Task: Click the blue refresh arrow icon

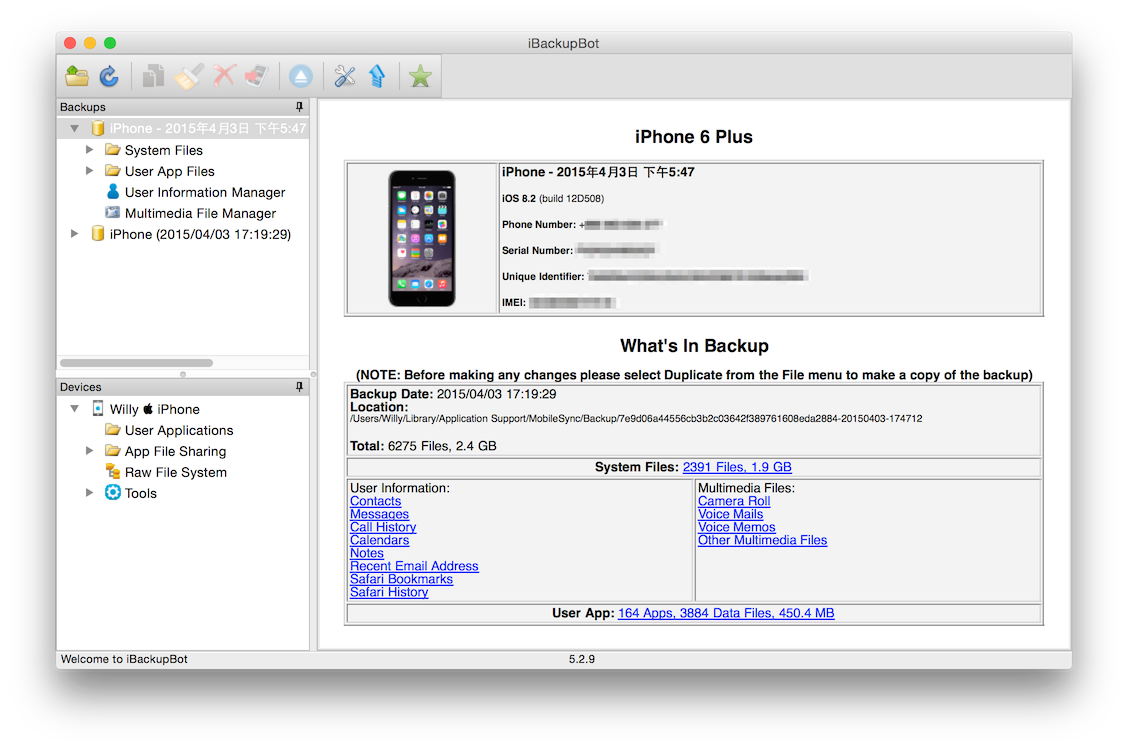Action: (x=109, y=76)
